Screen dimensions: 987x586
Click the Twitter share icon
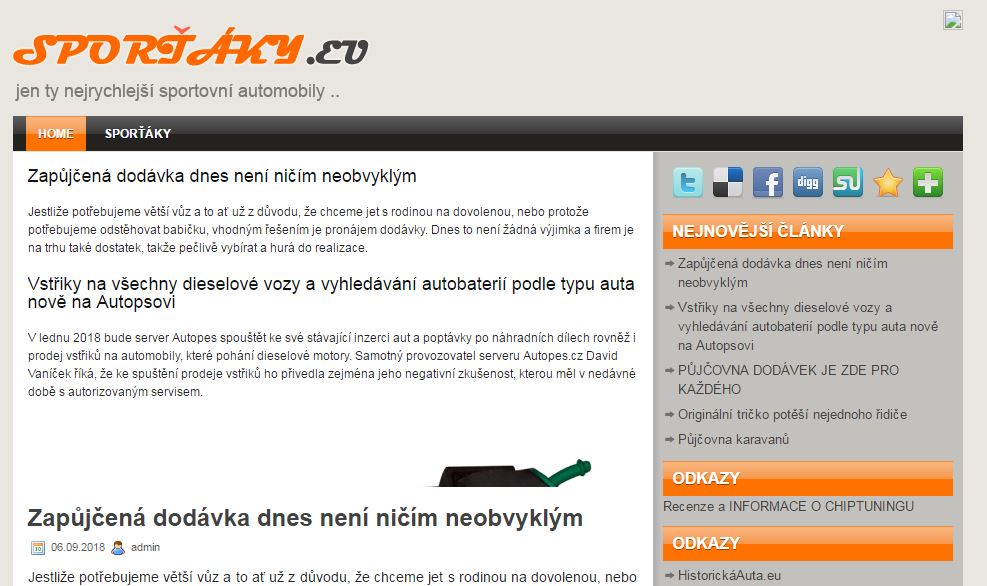[x=687, y=183]
